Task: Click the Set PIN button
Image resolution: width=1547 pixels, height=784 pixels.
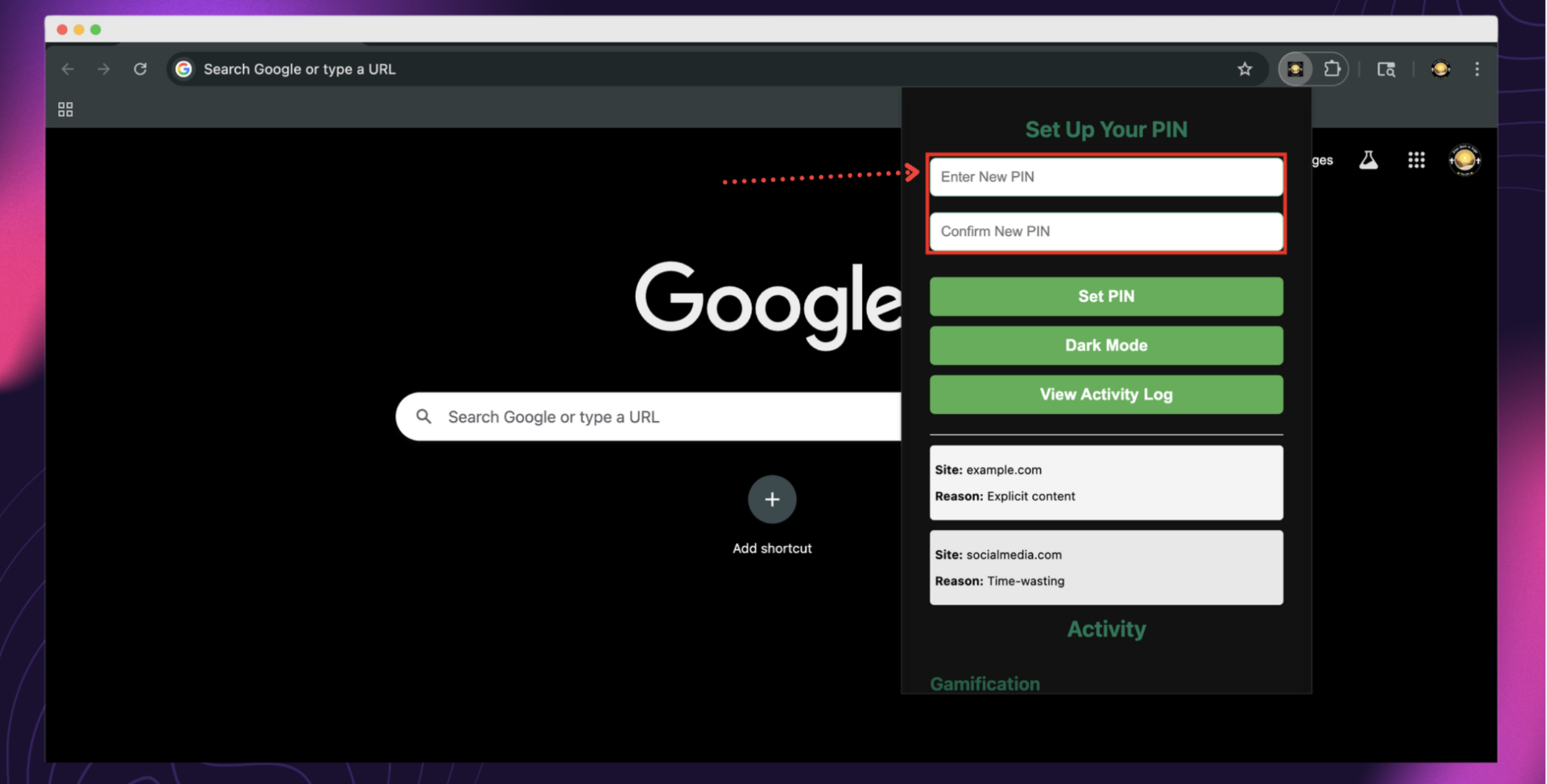Action: pos(1106,296)
